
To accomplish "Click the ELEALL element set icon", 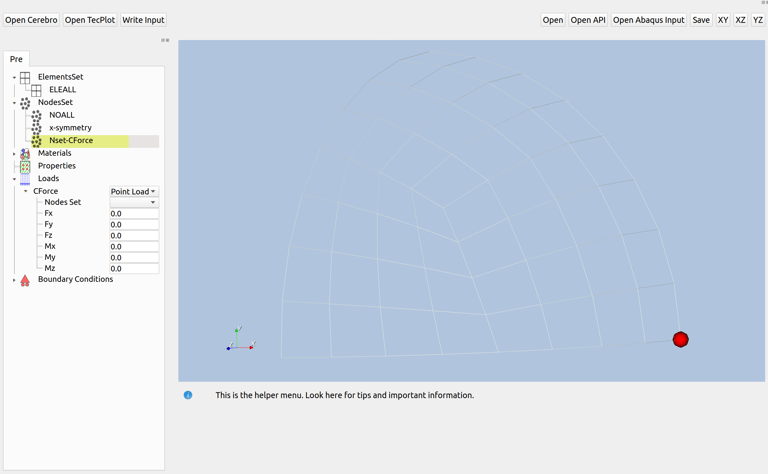I will point(36,90).
